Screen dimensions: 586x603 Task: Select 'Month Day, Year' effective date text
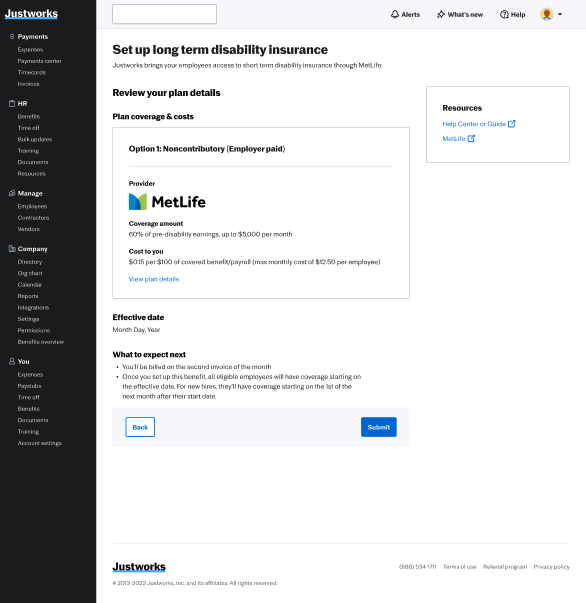tap(136, 330)
